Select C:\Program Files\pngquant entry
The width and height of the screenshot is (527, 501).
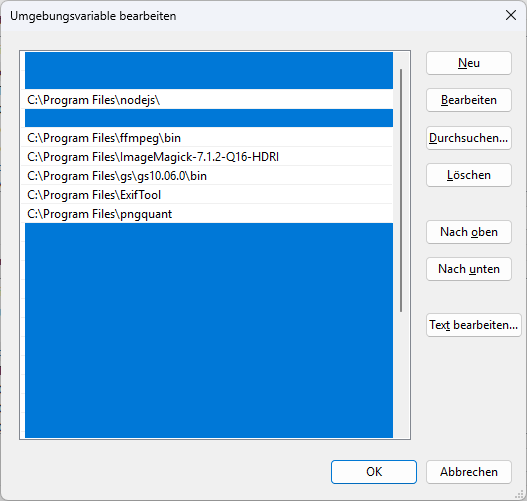(208, 214)
